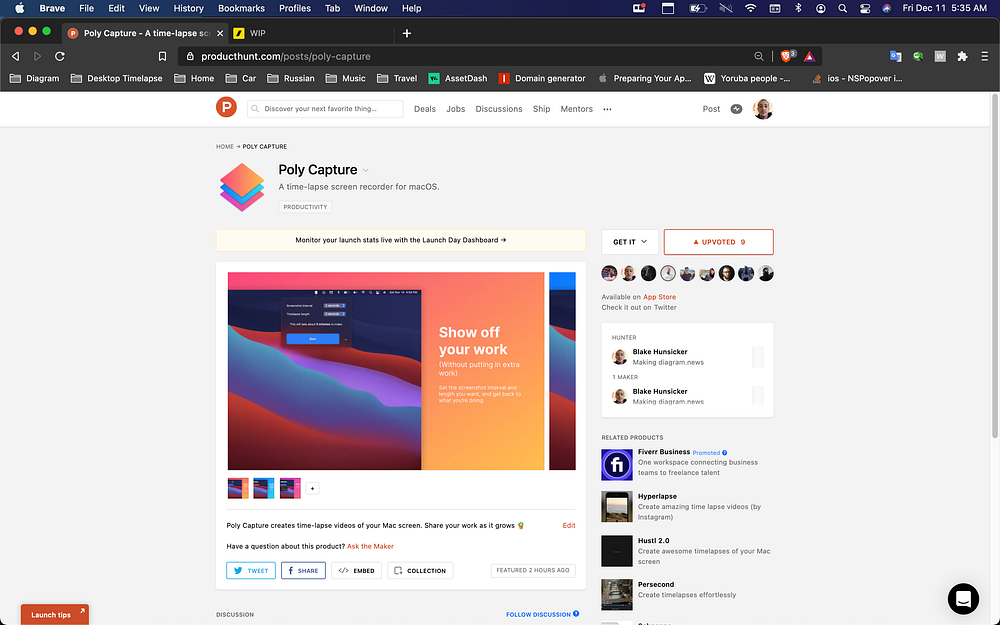The width and height of the screenshot is (1000, 625).
Task: Click the Facebook SHARE button
Action: (x=303, y=570)
